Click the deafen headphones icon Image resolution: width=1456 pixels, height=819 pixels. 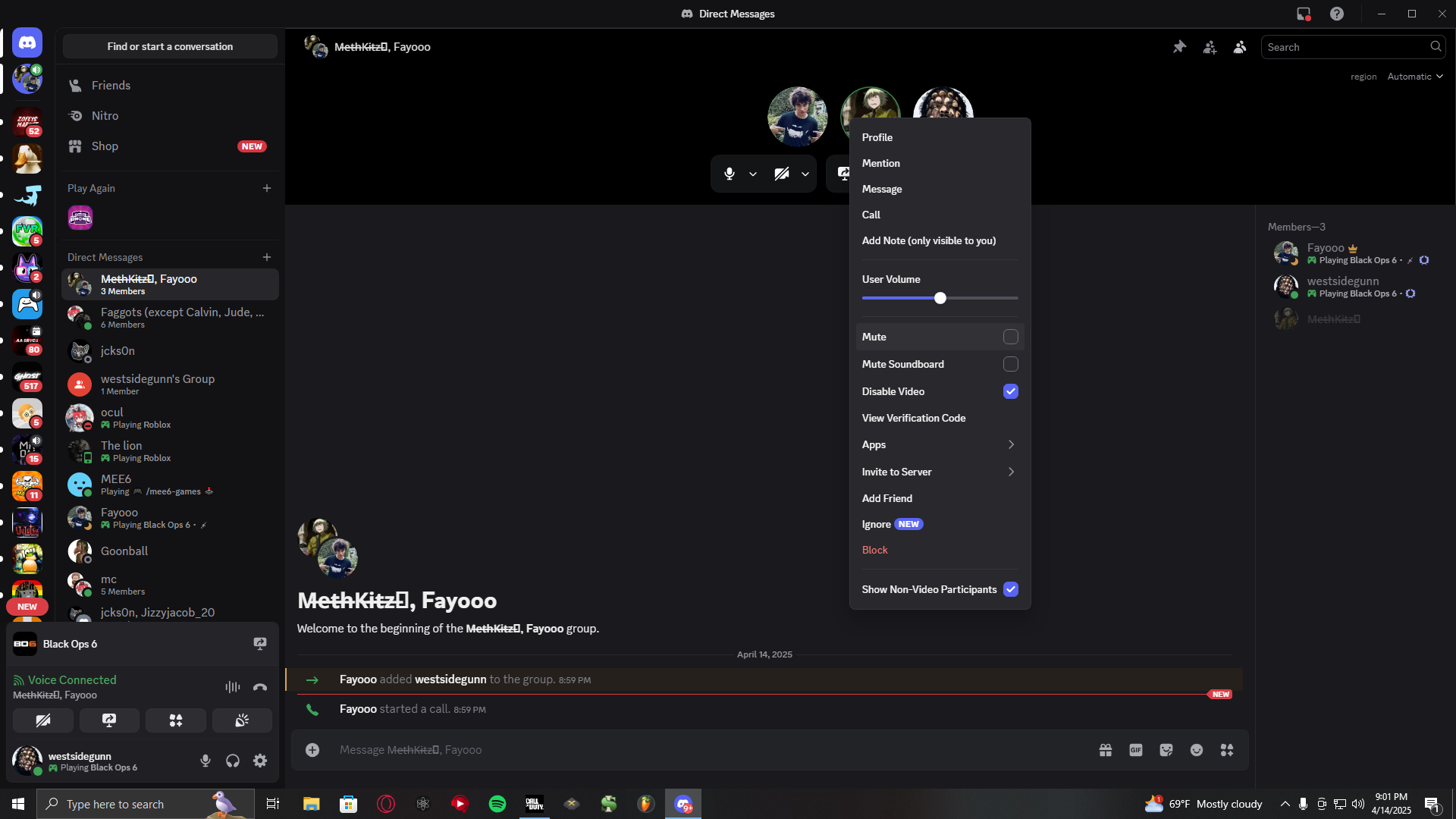[233, 761]
